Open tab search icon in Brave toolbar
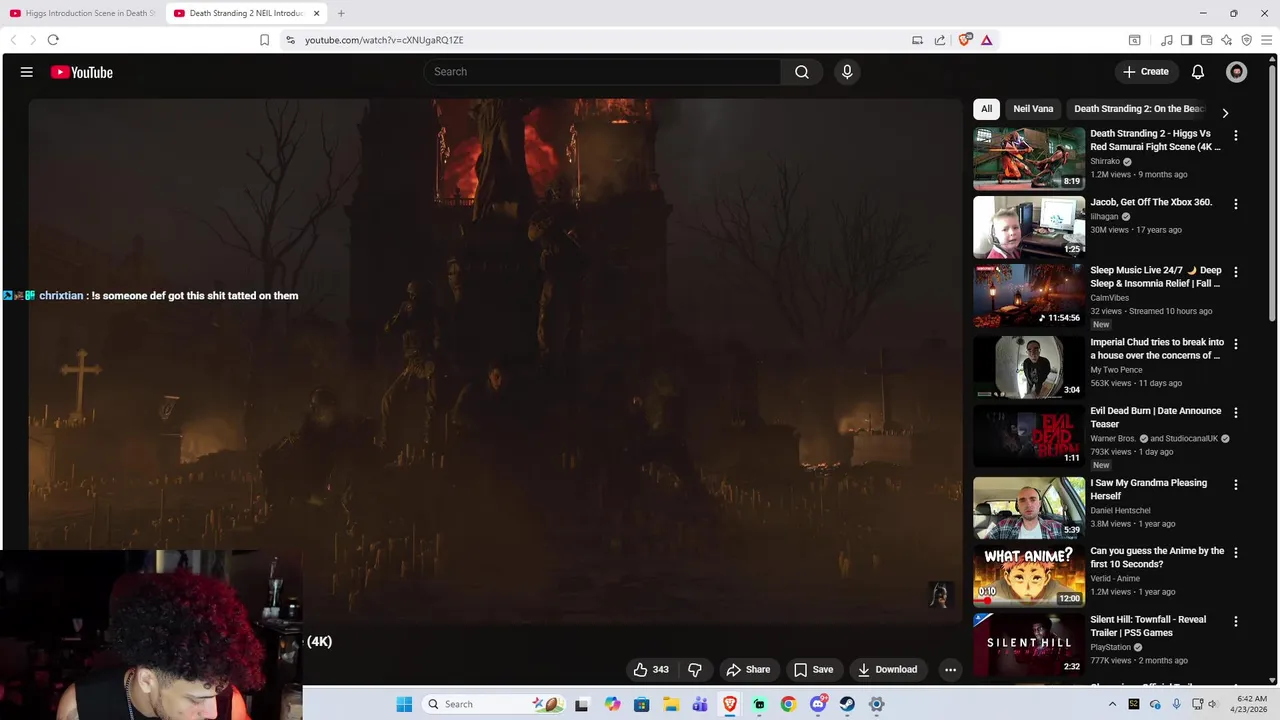1280x720 pixels. tap(1135, 40)
